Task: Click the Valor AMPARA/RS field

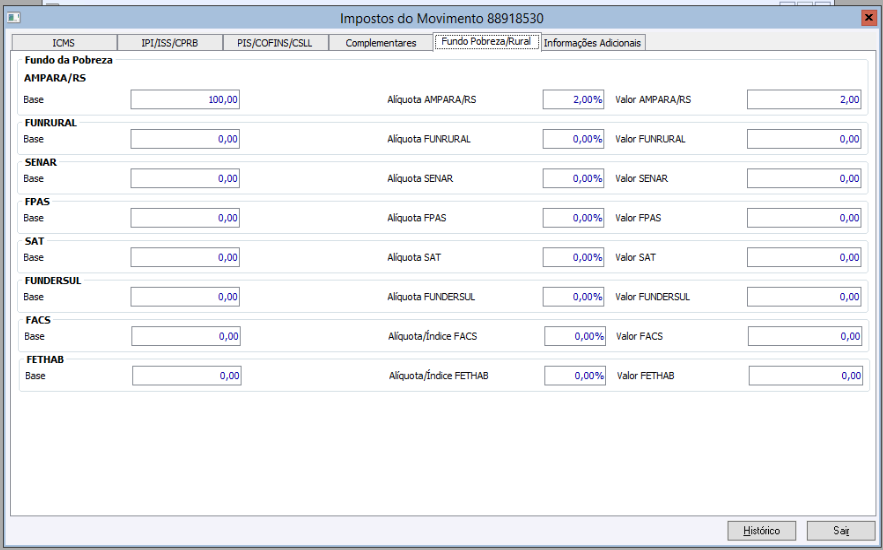Action: click(x=804, y=100)
